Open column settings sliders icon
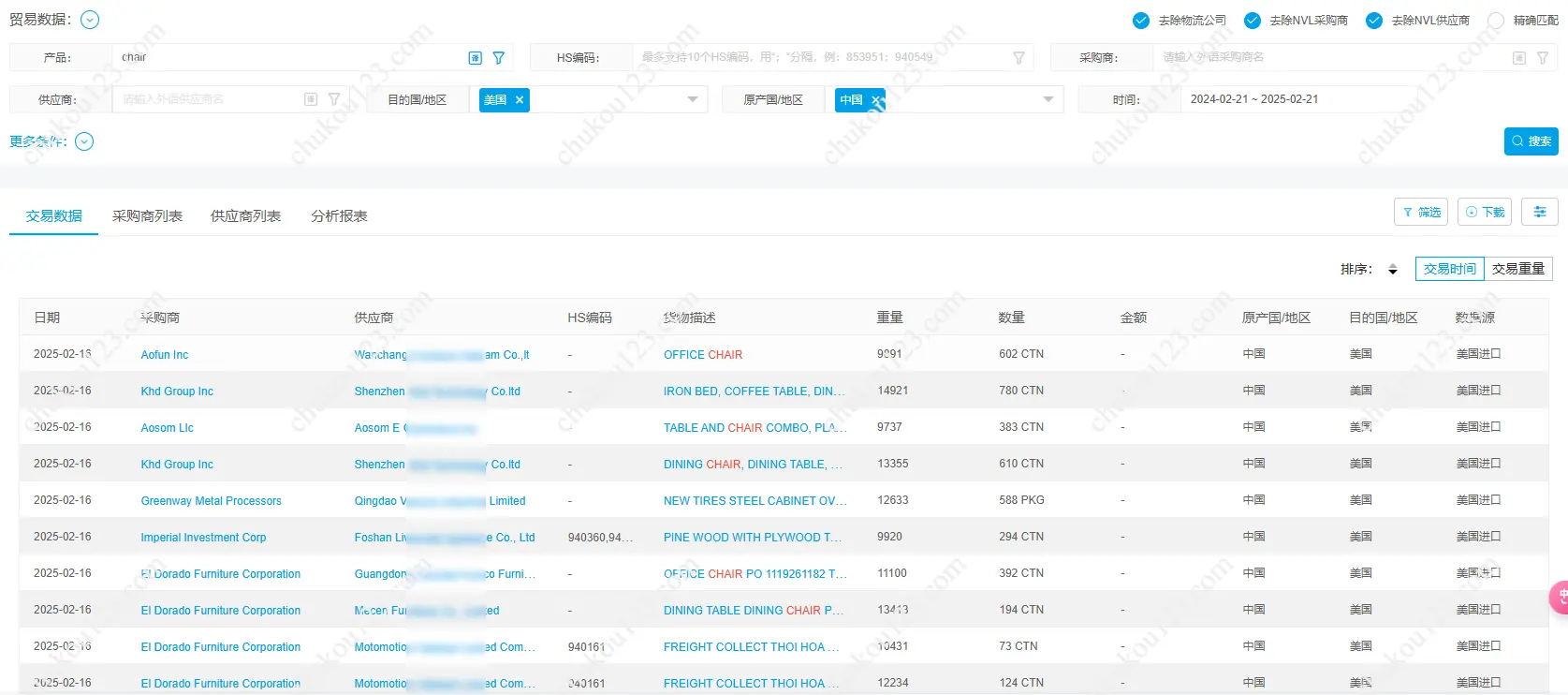The height and width of the screenshot is (695, 1568). pyautogui.click(x=1539, y=213)
